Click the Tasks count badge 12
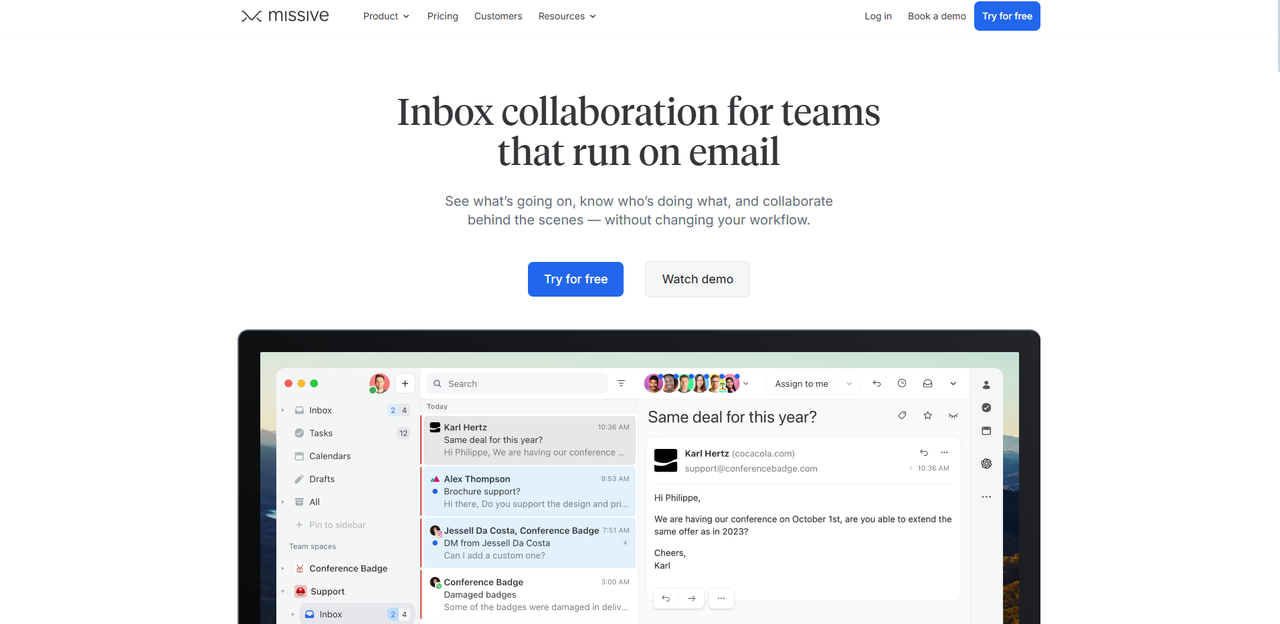Screen dimensions: 1280x624 (x=403, y=433)
